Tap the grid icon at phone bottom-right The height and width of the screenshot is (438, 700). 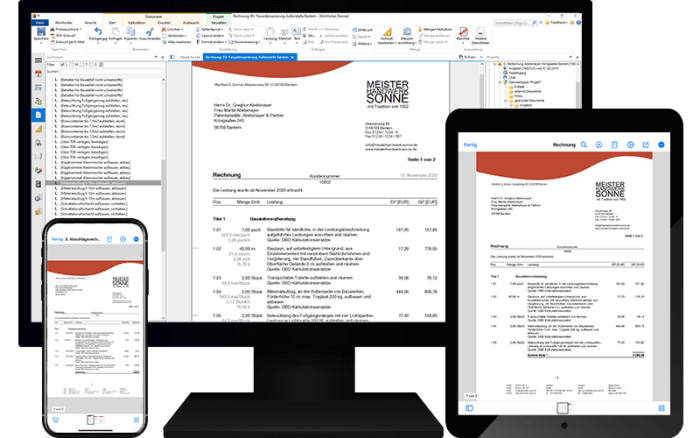click(x=136, y=420)
